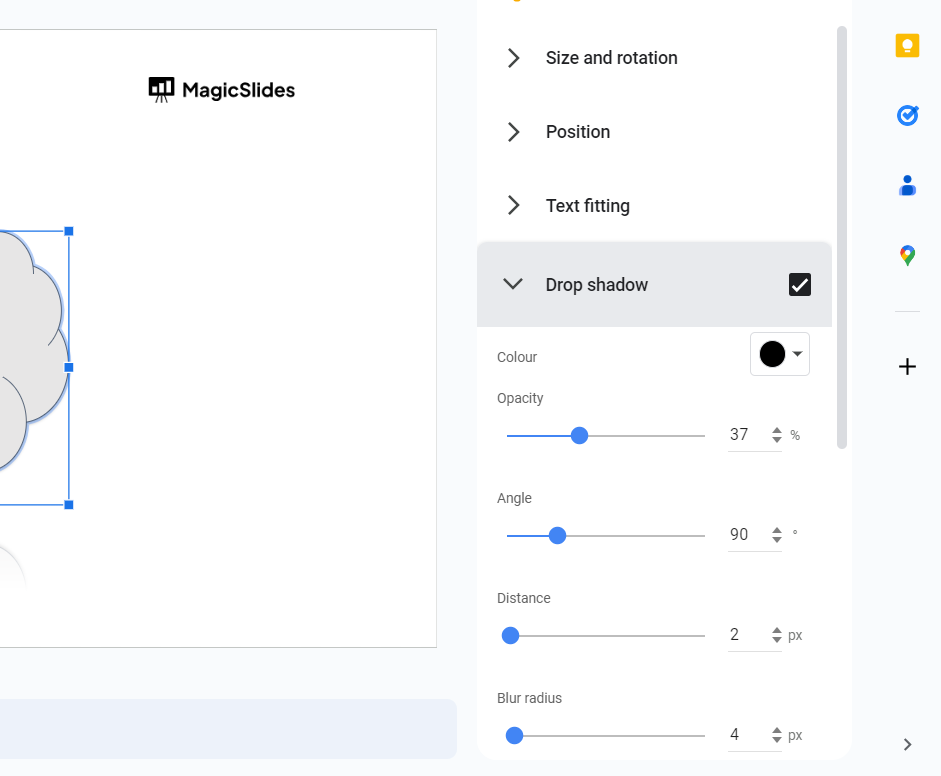Click the Distance slider handle

(511, 636)
